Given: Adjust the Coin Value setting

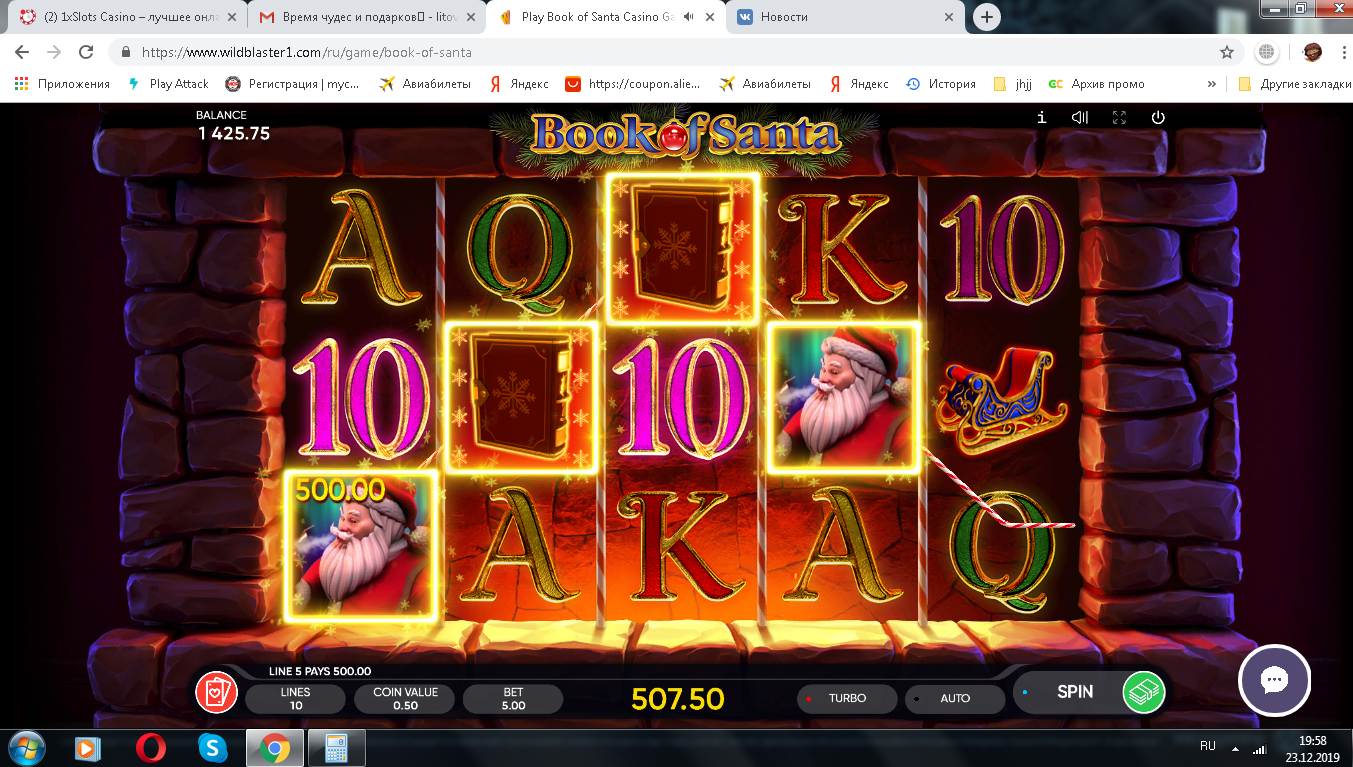Looking at the screenshot, I should point(405,698).
